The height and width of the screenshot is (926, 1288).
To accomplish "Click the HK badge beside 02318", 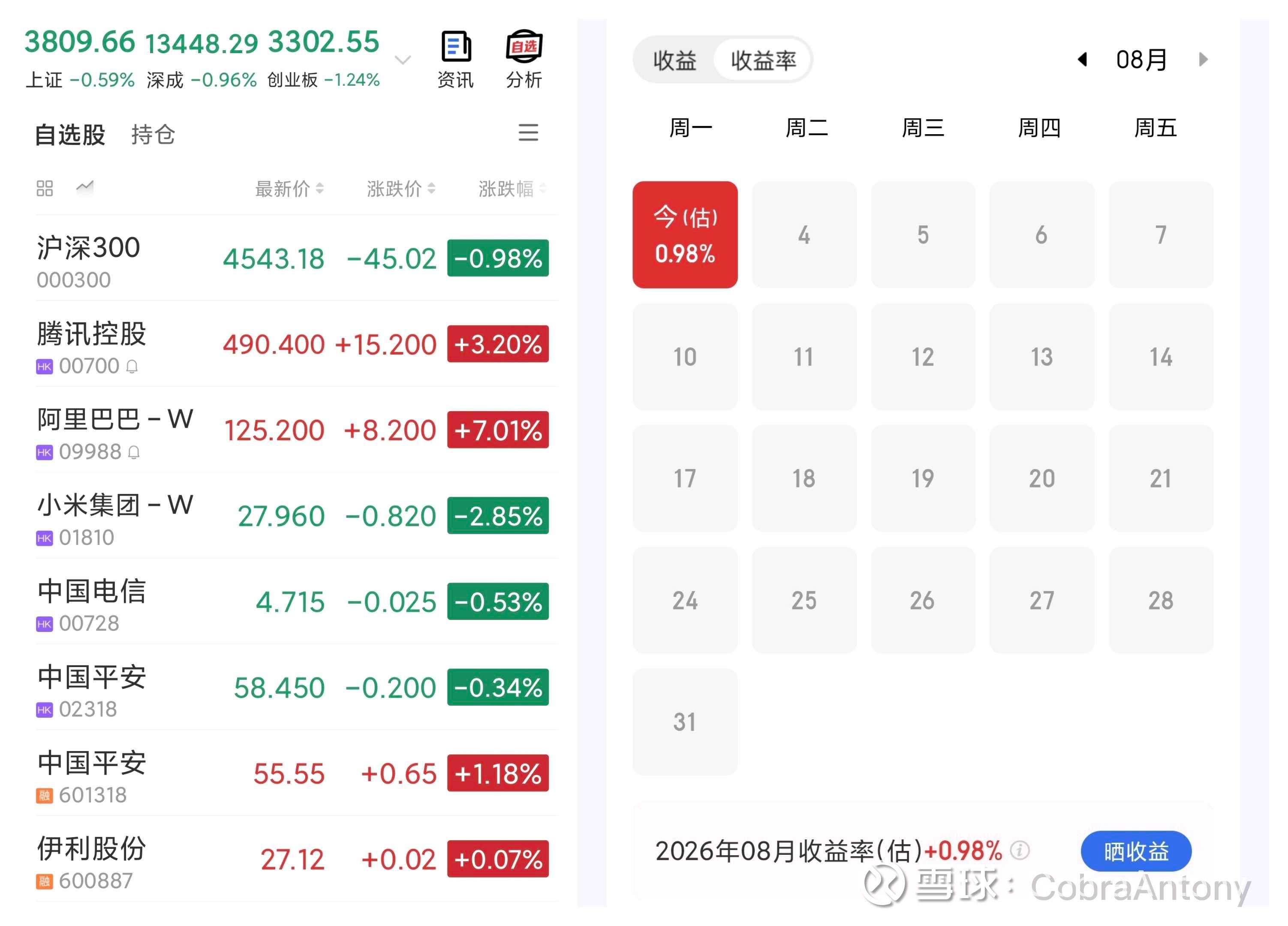I will coord(44,710).
